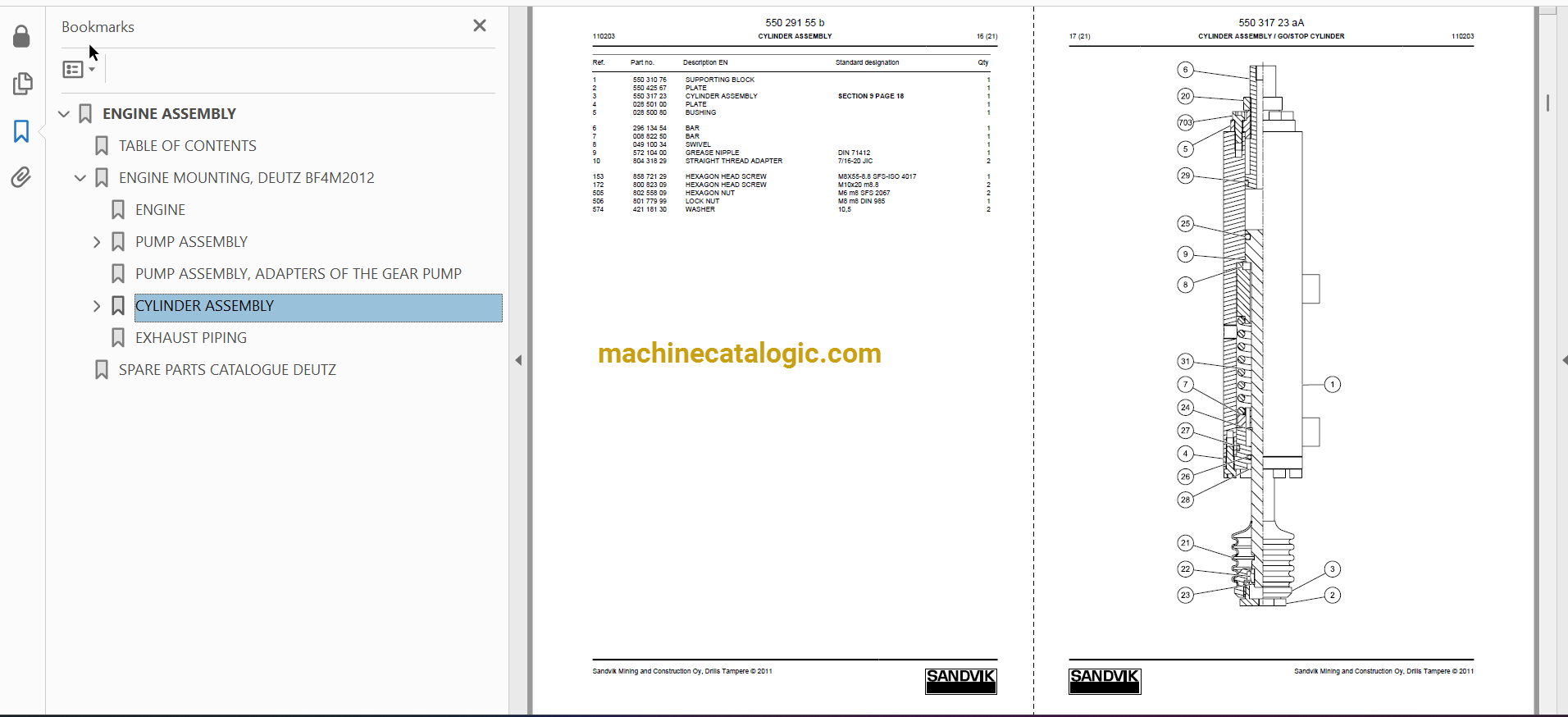This screenshot has width=1568, height=717.
Task: Click bookmark icon beside TABLE OF CONTENTS
Action: coord(102,146)
